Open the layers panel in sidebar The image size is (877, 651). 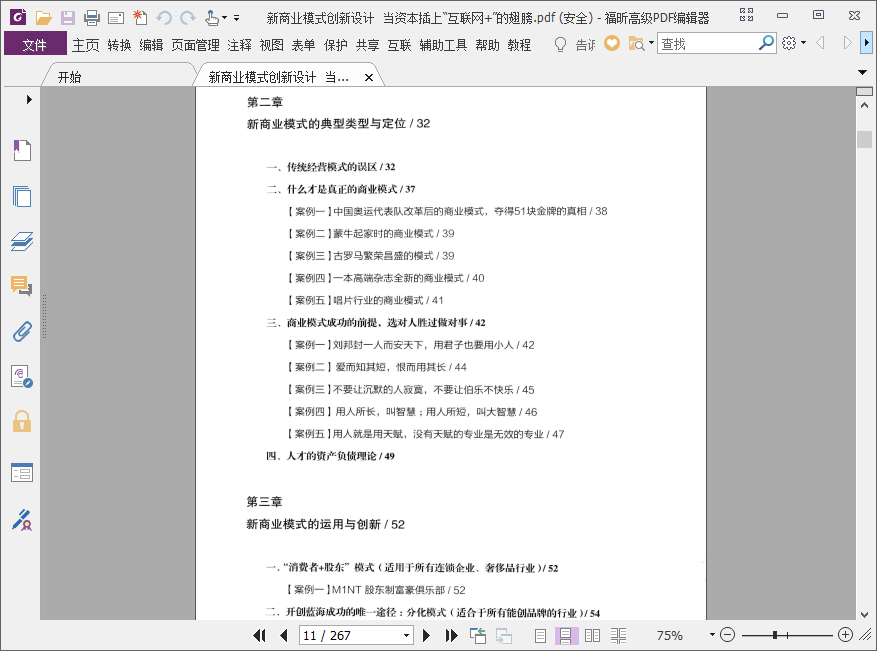22,242
